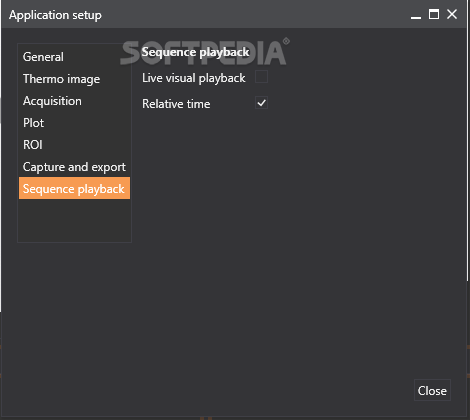Open the Plot settings category
The width and height of the screenshot is (470, 420).
coord(74,123)
